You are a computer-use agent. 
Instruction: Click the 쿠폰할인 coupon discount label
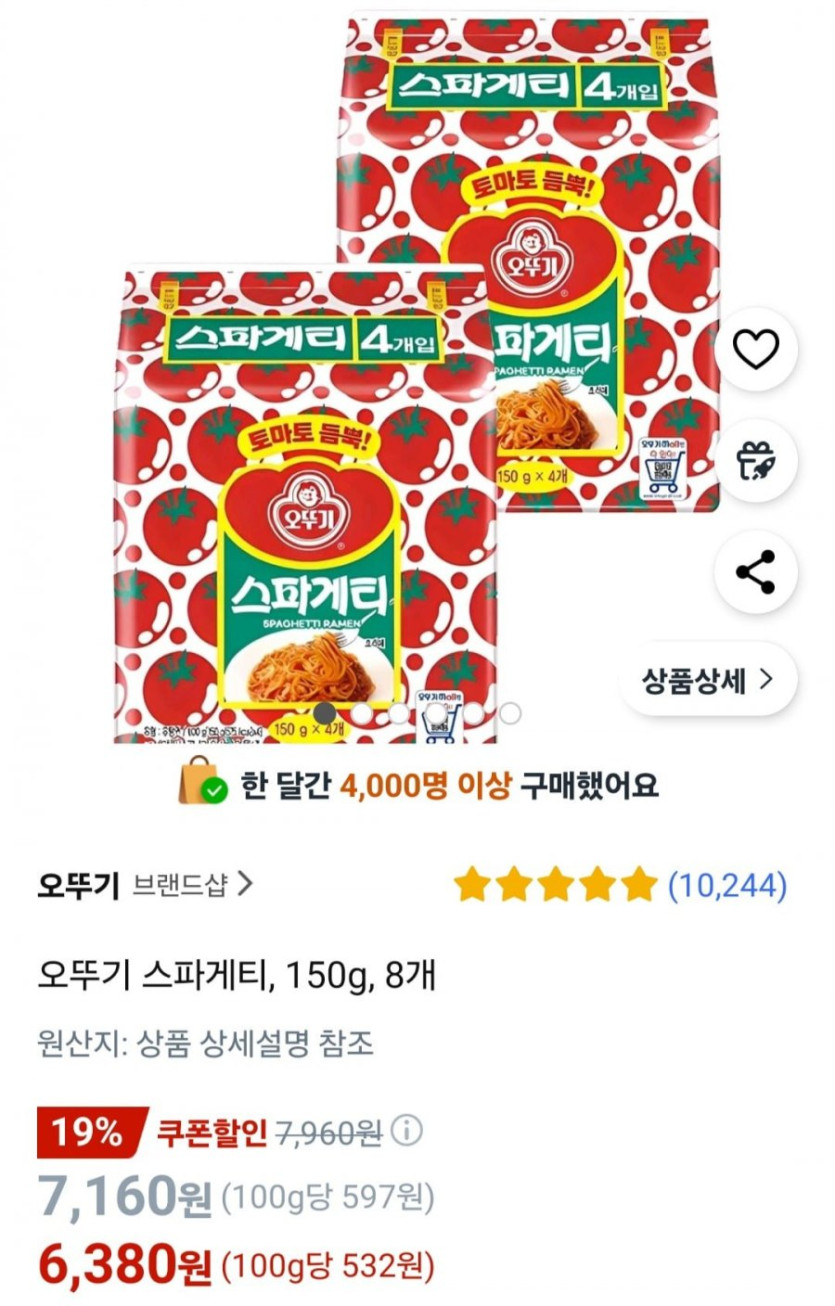tap(211, 1132)
